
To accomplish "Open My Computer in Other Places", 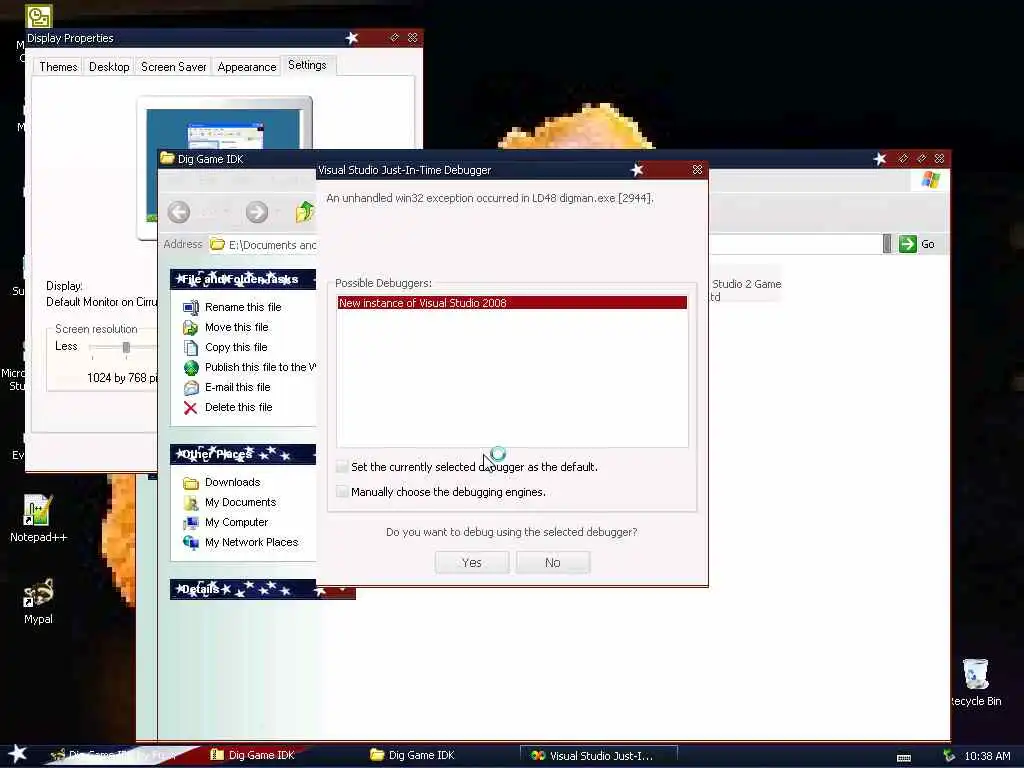I will pos(236,522).
